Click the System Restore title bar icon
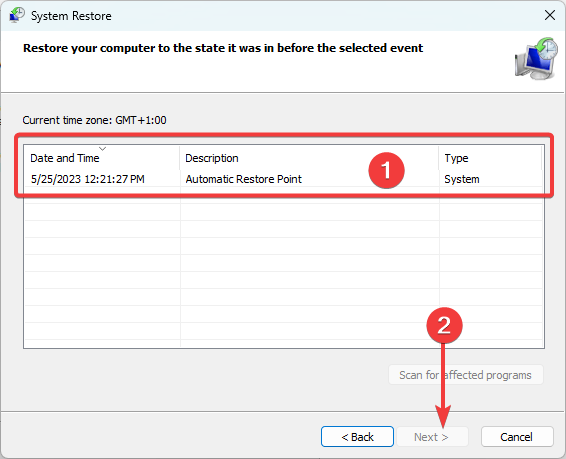 (17, 15)
